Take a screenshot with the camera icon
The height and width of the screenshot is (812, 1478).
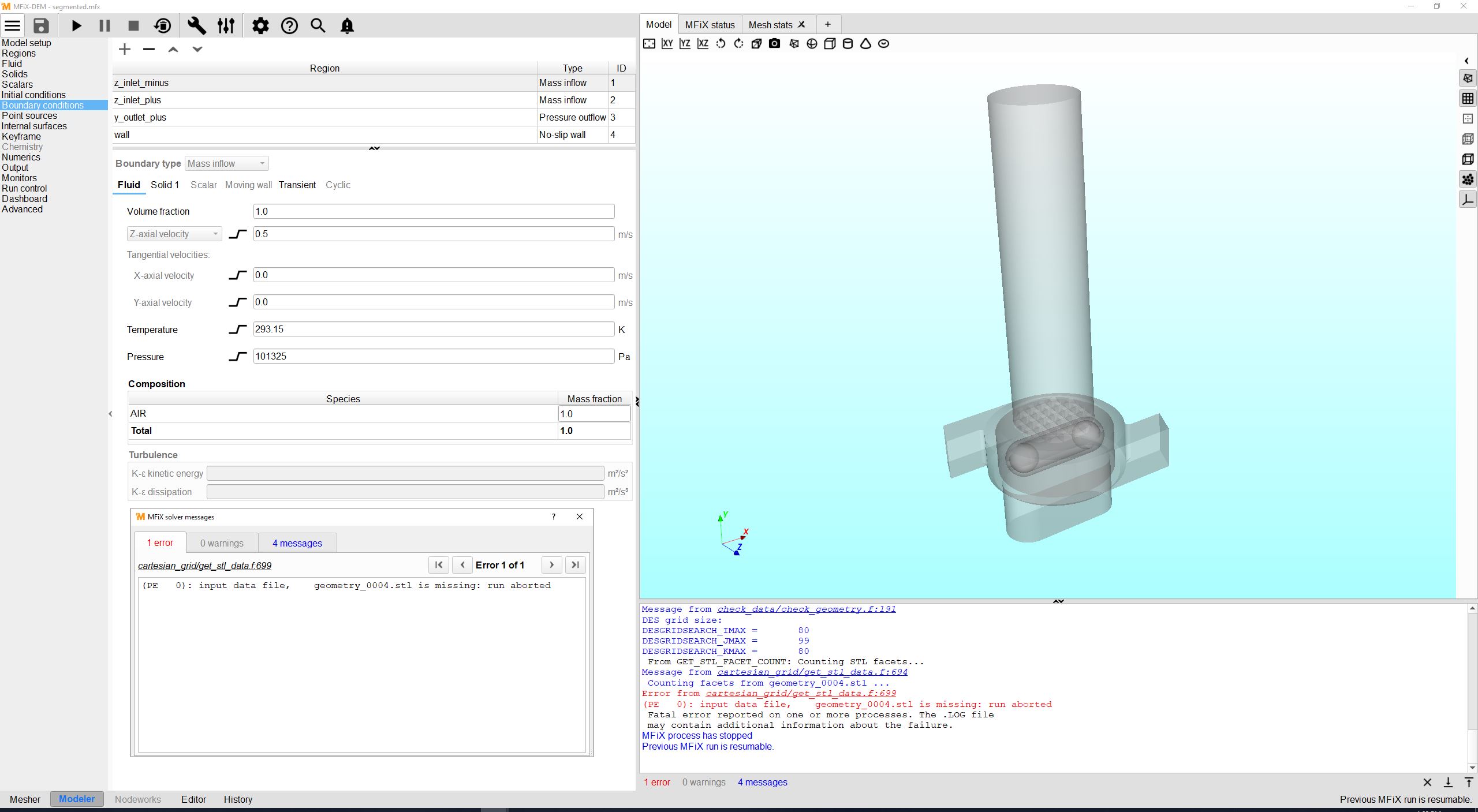pyautogui.click(x=774, y=44)
